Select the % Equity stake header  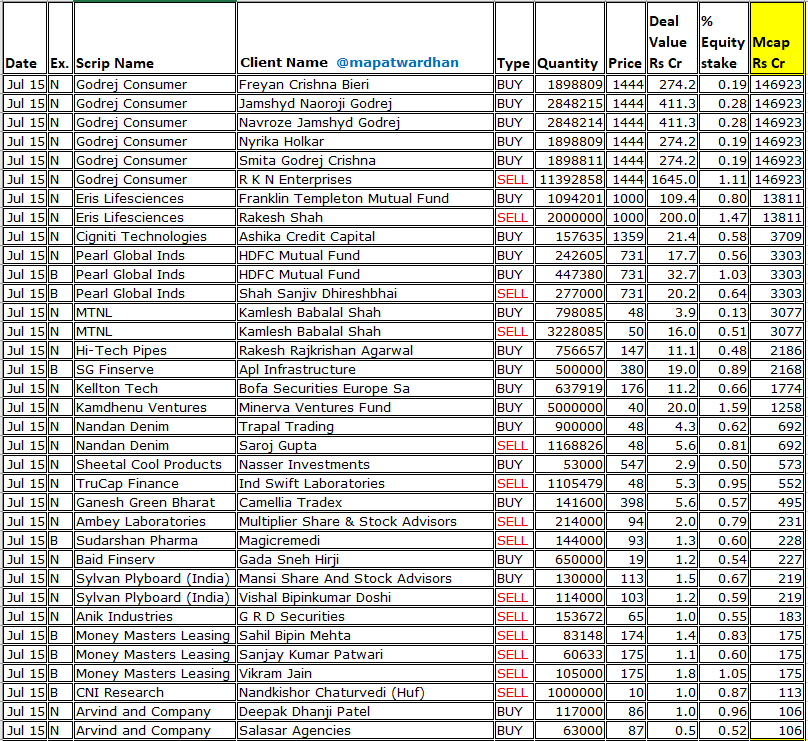click(724, 38)
